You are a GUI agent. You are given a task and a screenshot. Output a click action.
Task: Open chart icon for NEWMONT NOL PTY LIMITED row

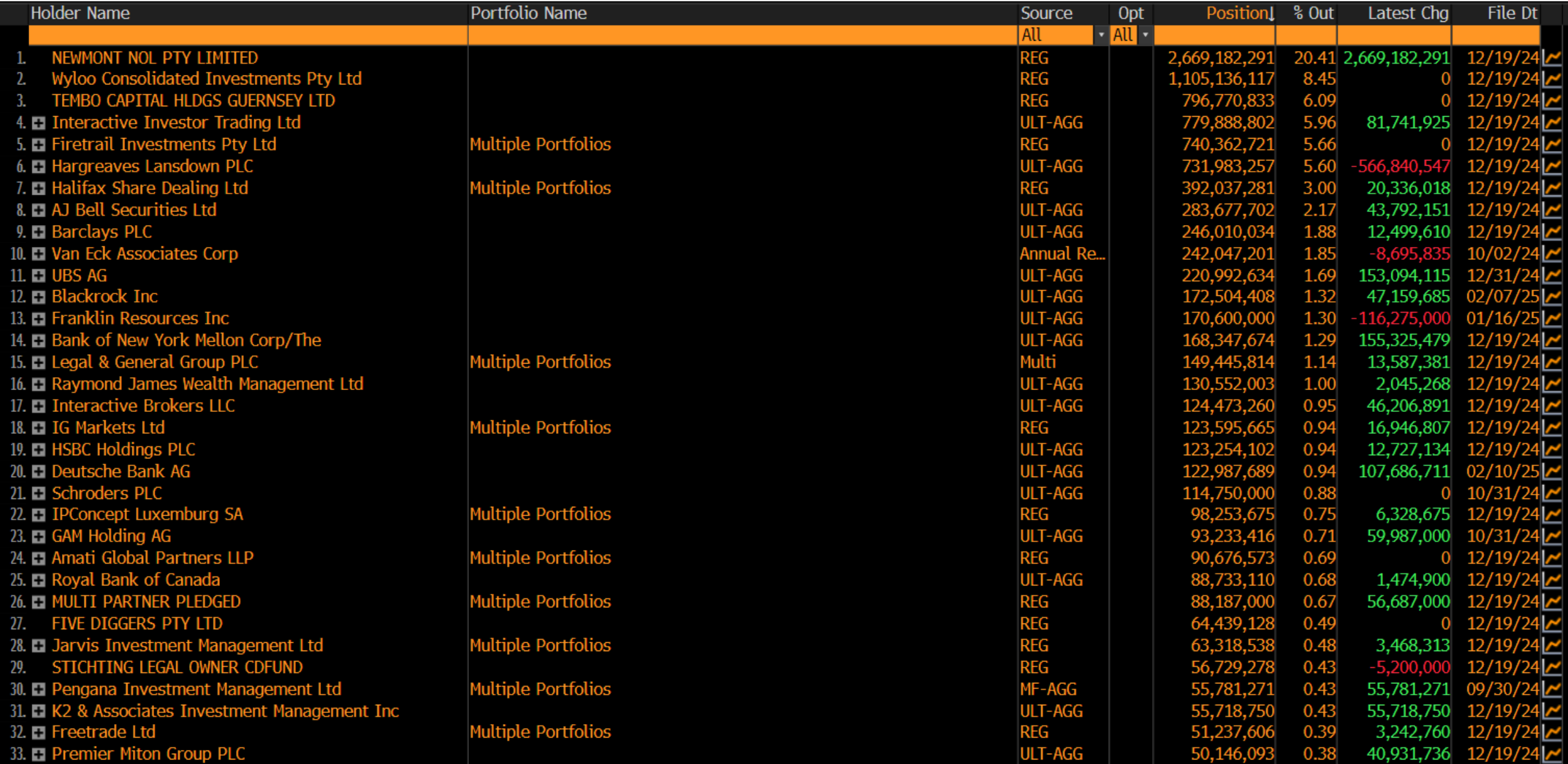1552,58
